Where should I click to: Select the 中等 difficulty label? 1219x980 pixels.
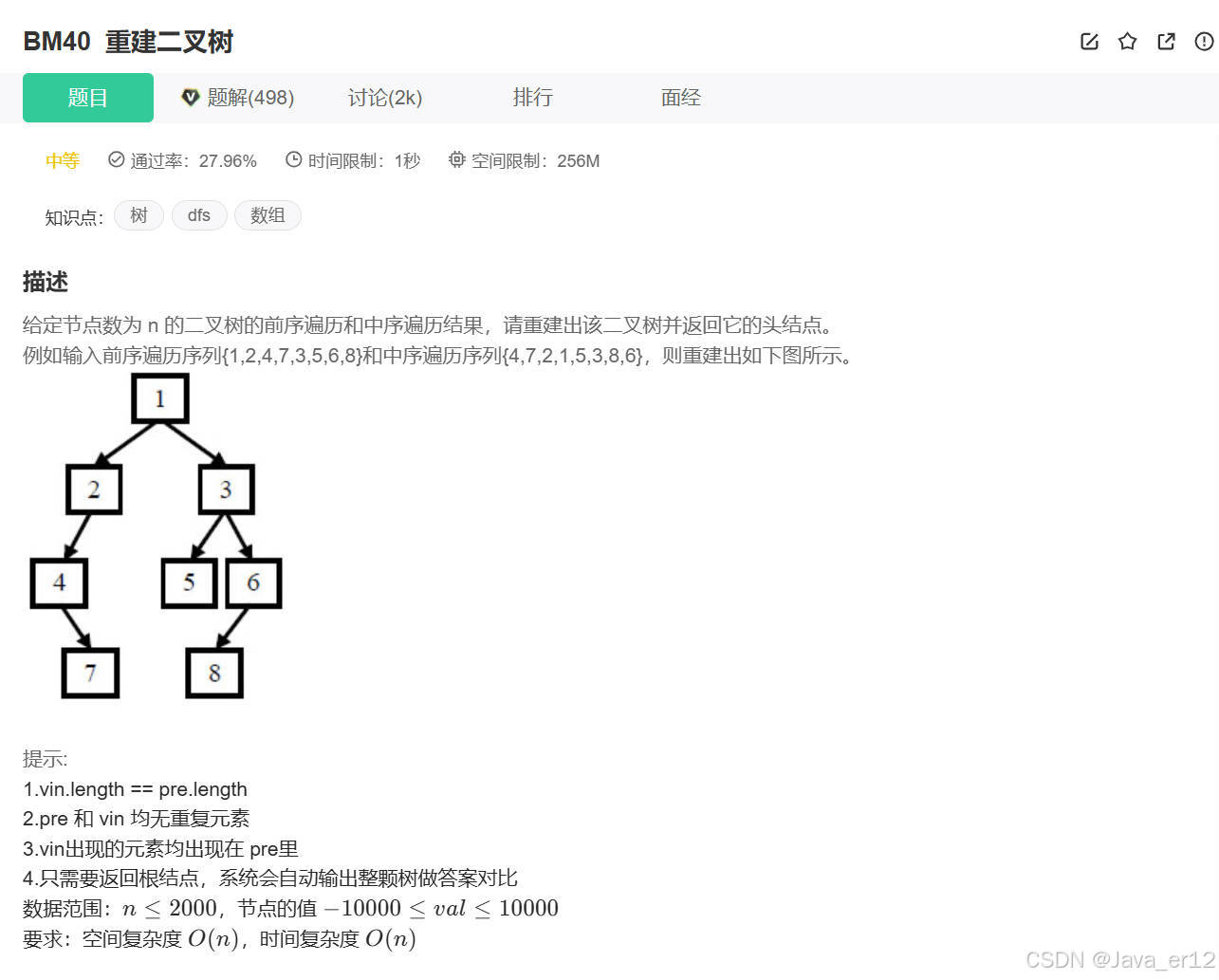coord(62,160)
